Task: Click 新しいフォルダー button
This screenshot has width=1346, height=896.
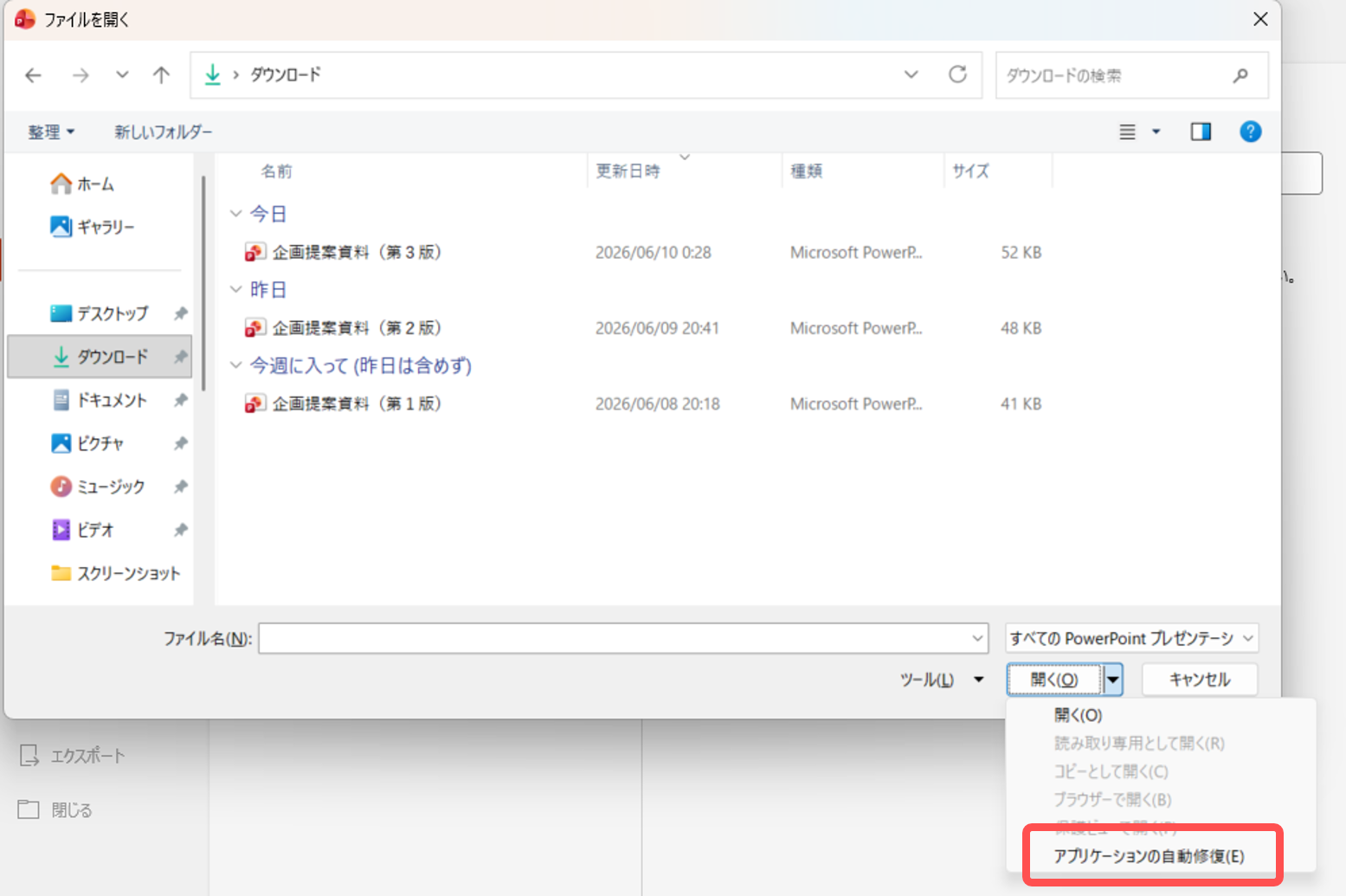Action: 163,132
